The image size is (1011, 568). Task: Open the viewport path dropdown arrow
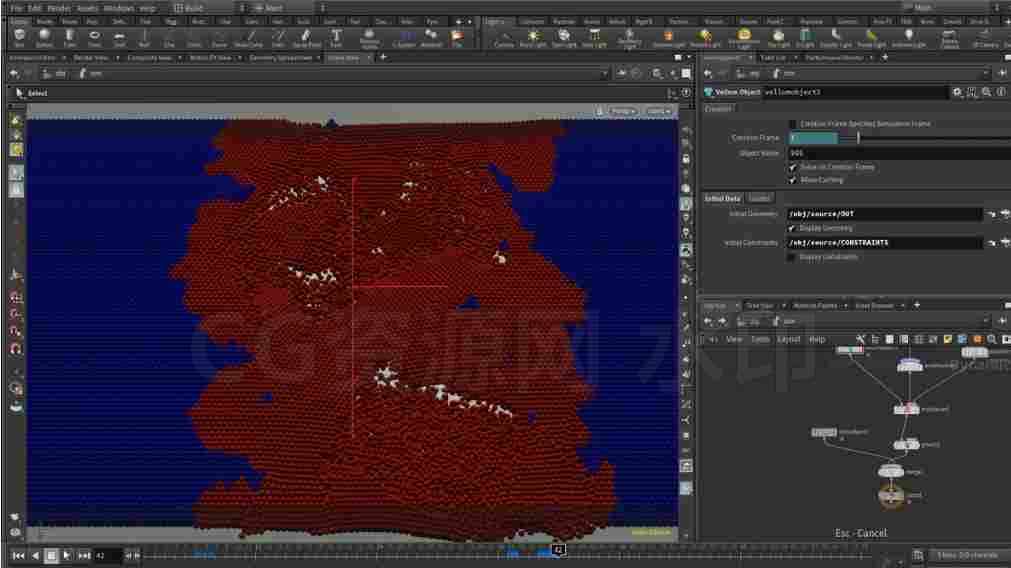604,74
